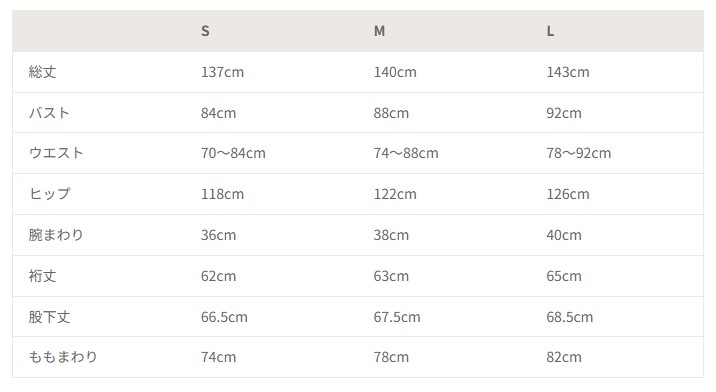Click the 65cm sleeve length cell

tap(564, 276)
